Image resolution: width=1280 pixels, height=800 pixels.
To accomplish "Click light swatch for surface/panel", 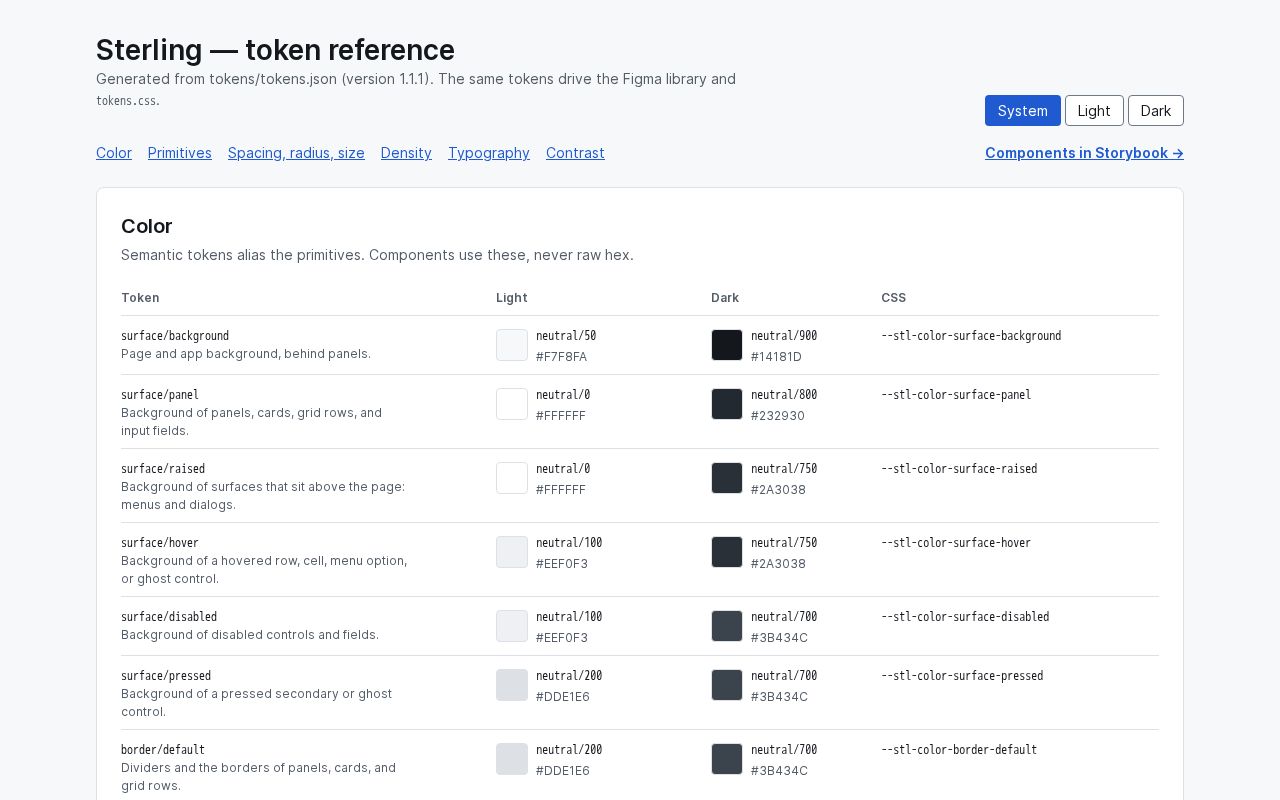I will [x=512, y=404].
